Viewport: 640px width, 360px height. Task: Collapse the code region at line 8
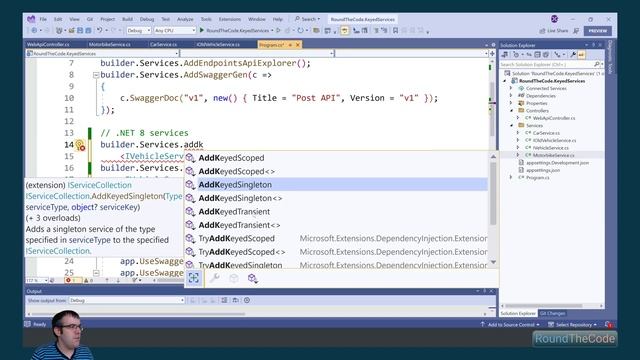pos(96,75)
